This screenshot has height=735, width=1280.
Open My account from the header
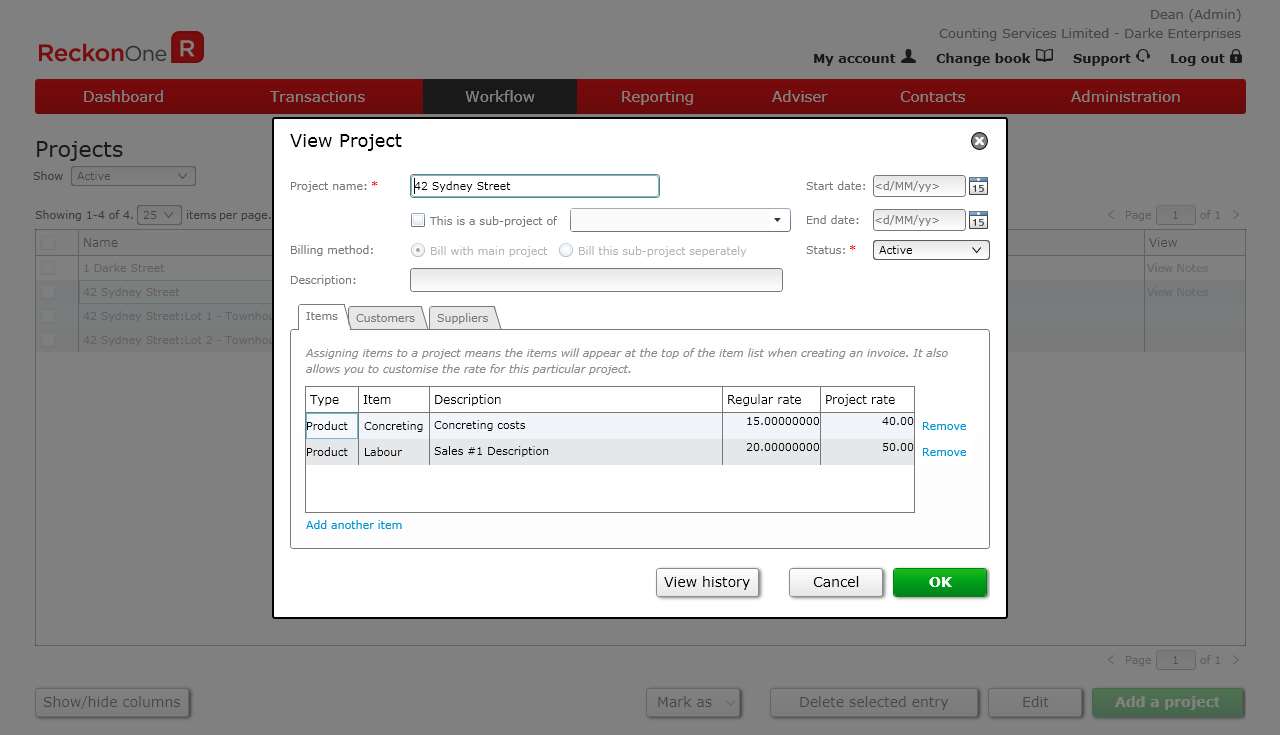856,58
